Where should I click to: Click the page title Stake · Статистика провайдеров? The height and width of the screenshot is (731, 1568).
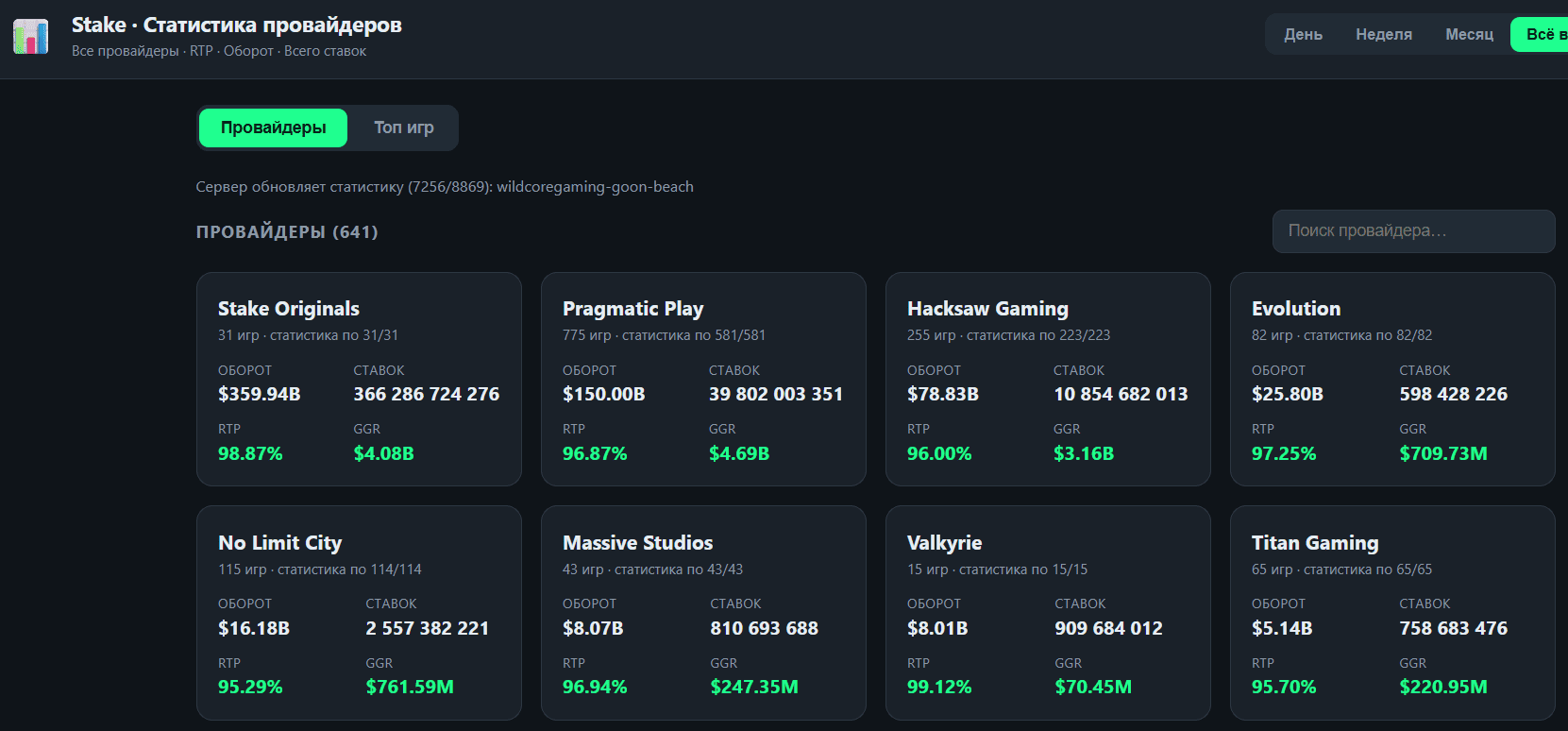pyautogui.click(x=237, y=25)
